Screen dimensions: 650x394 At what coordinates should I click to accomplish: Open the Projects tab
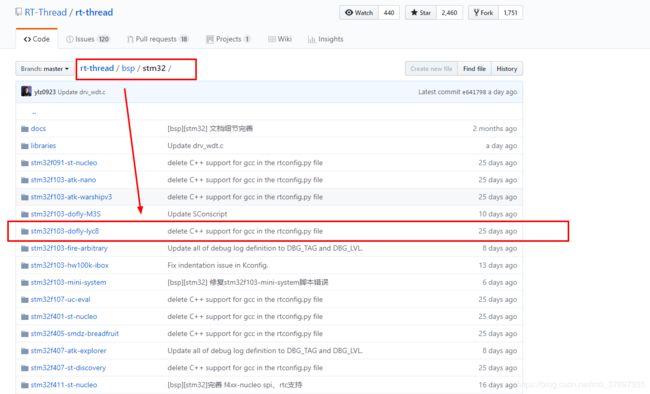point(228,39)
